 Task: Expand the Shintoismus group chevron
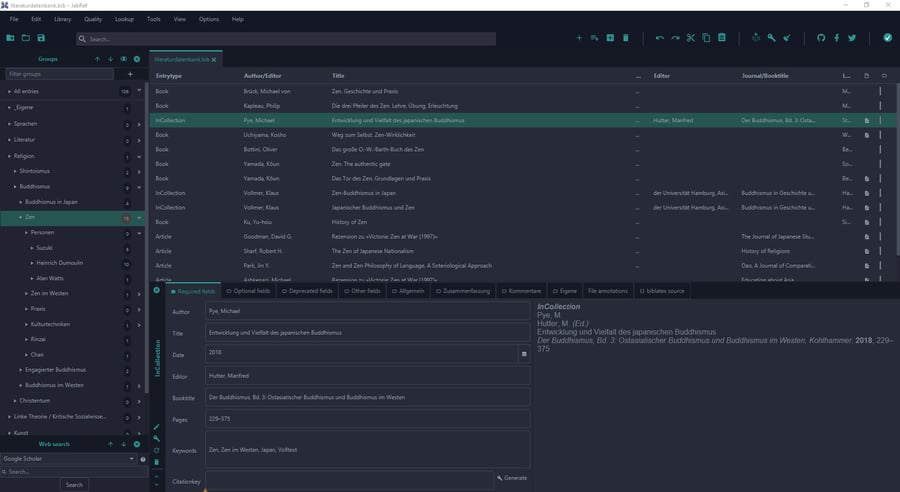point(139,172)
